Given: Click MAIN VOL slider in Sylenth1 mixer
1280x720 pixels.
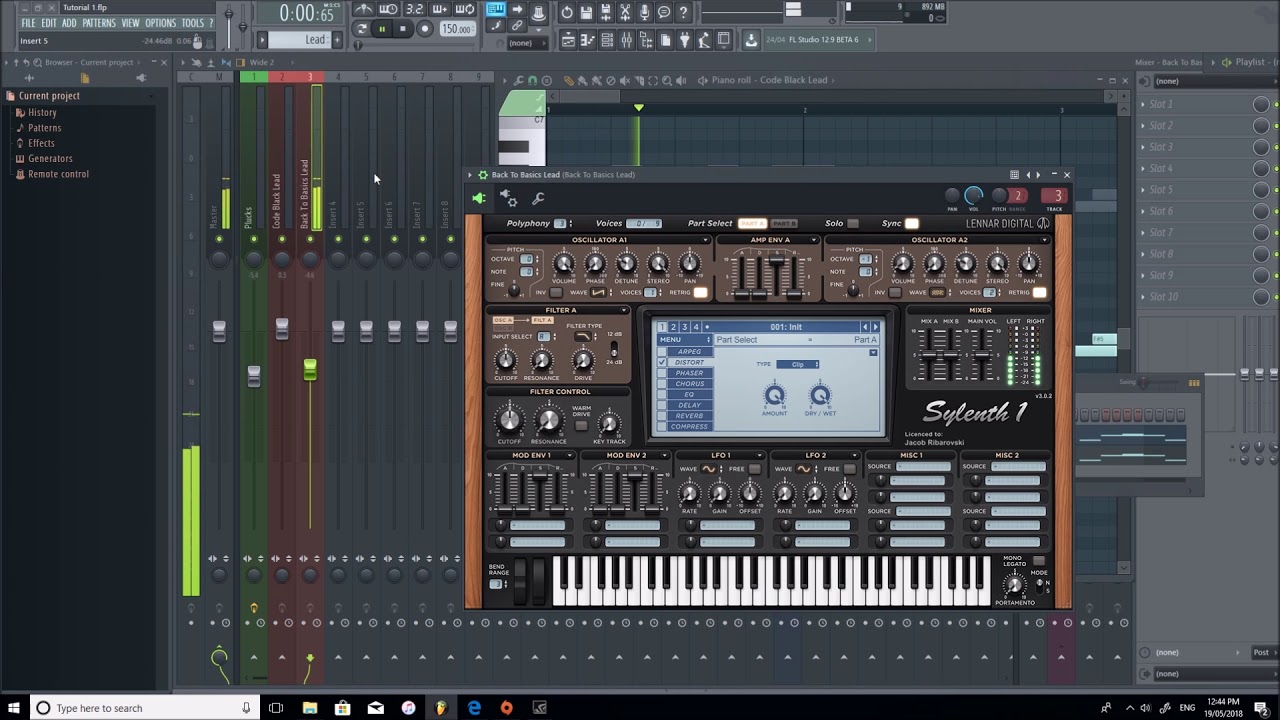Looking at the screenshot, I should 982,355.
